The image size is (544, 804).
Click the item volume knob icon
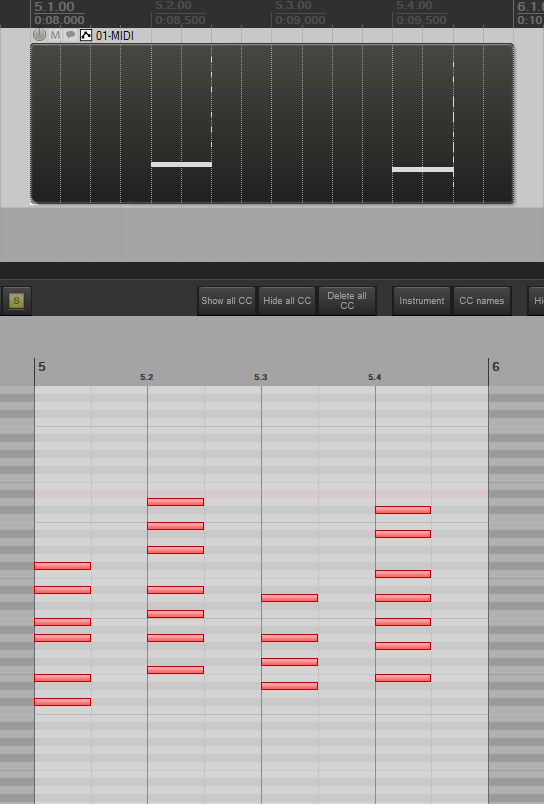(x=39, y=35)
